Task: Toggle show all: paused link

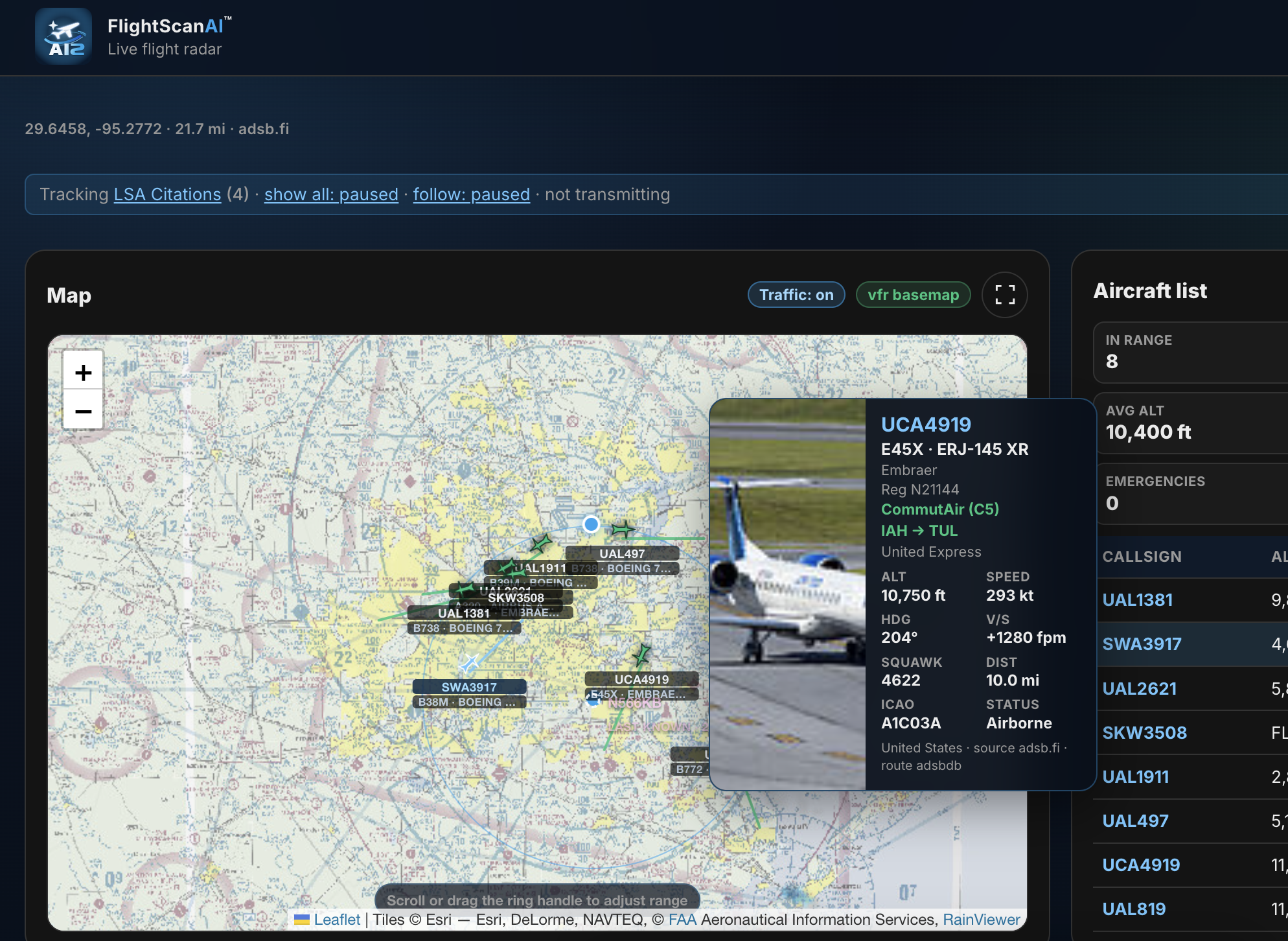Action: 331,194
